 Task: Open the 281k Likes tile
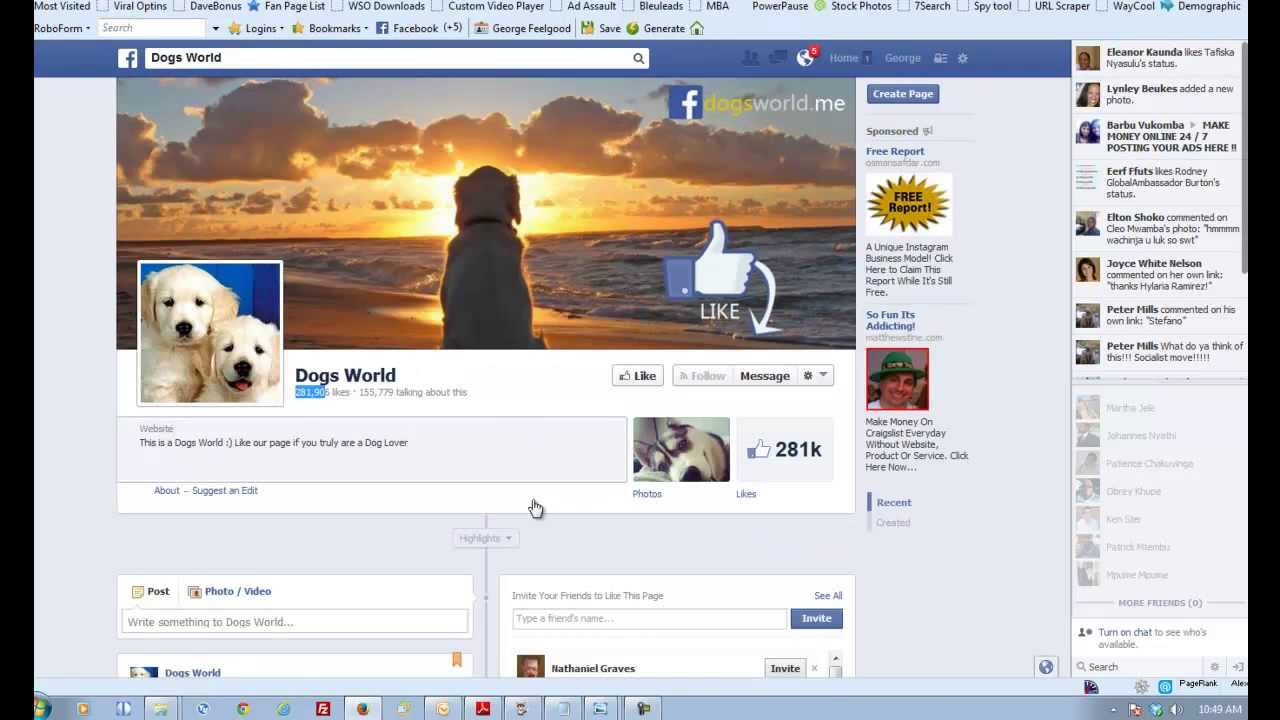pos(785,449)
